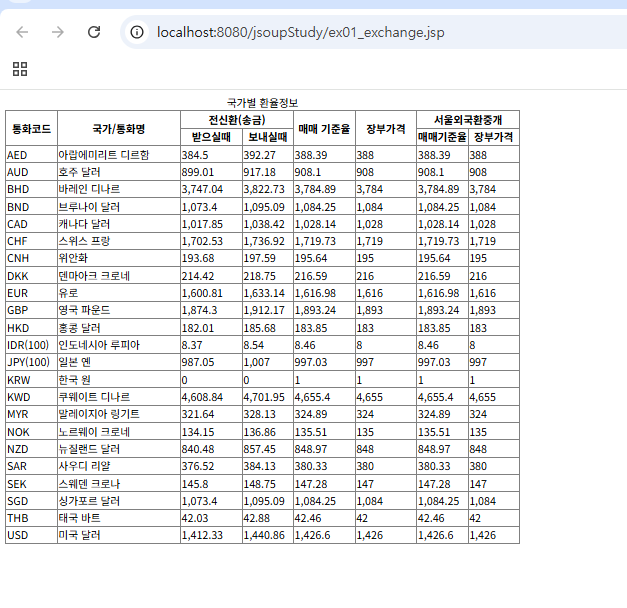The image size is (627, 608).
Task: Click the 서울외국환중개 header
Action: [x=468, y=120]
